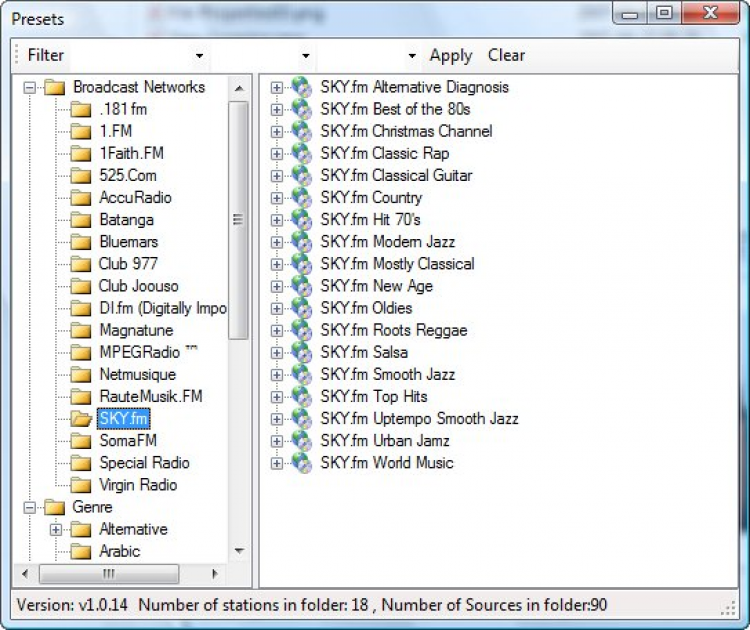Expand the SKY.fm Top Hits station node
Image resolution: width=750 pixels, height=630 pixels.
click(276, 397)
